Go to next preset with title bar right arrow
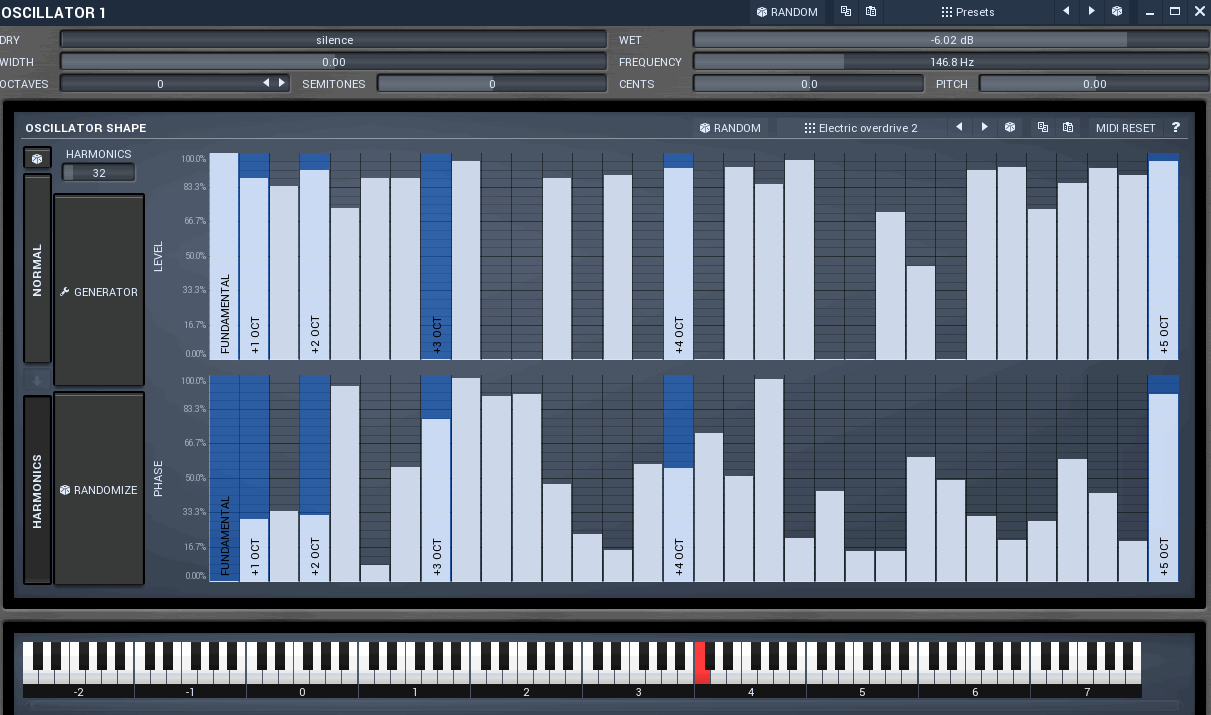1211x715 pixels. coord(1091,12)
